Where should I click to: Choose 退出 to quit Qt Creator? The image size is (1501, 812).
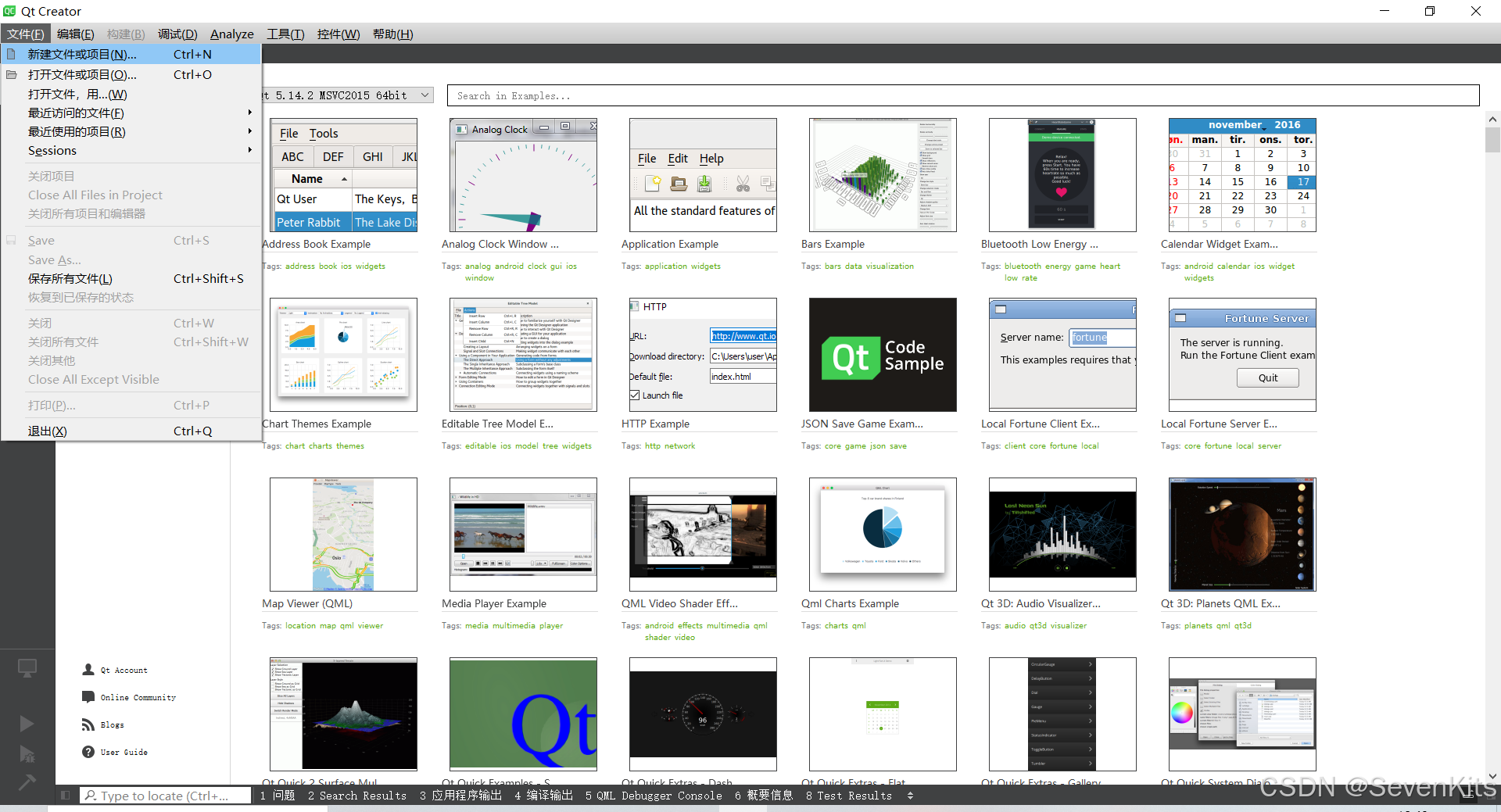pos(131,431)
